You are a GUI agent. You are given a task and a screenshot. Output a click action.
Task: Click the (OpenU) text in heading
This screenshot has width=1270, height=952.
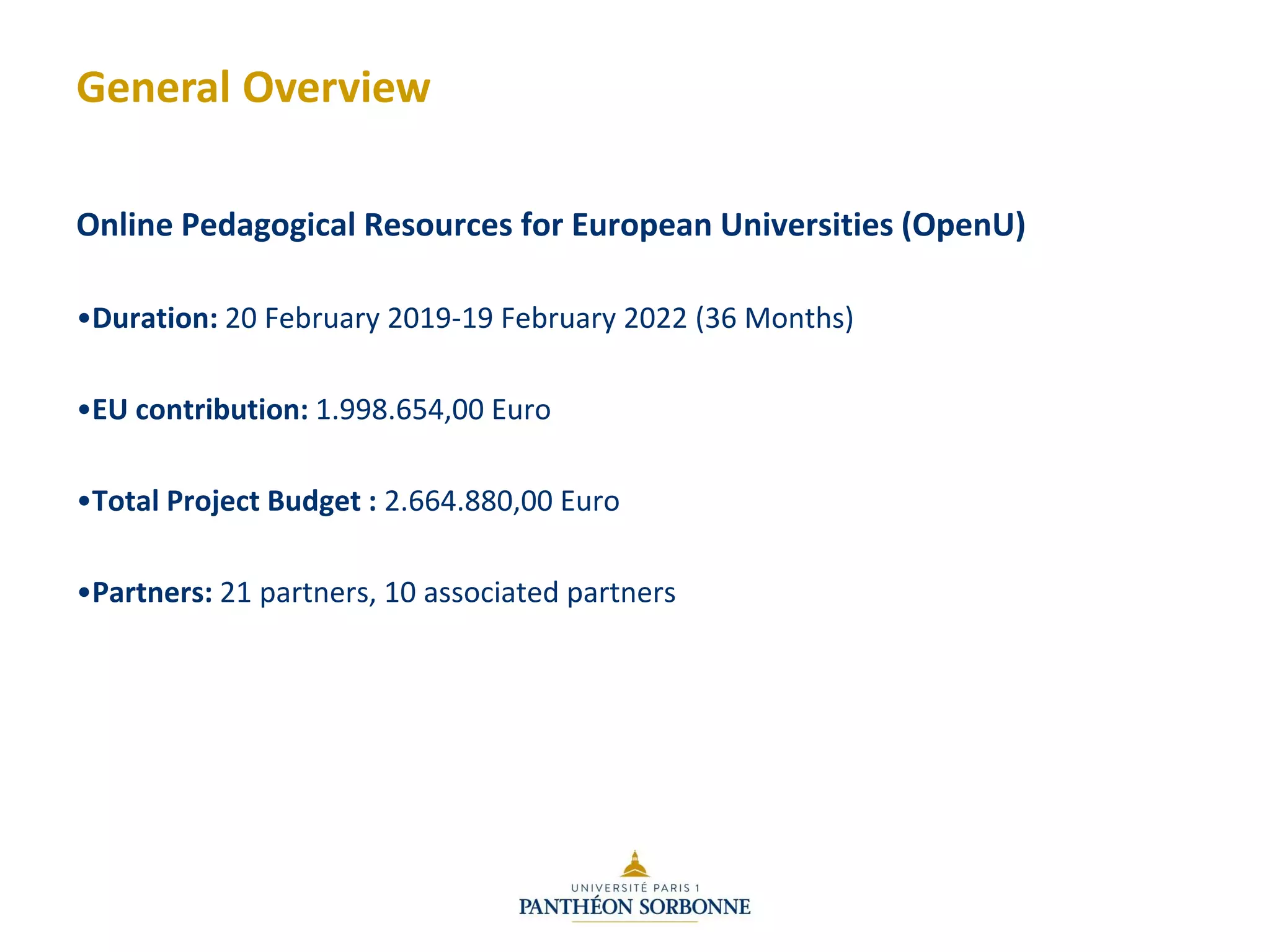coord(963,224)
